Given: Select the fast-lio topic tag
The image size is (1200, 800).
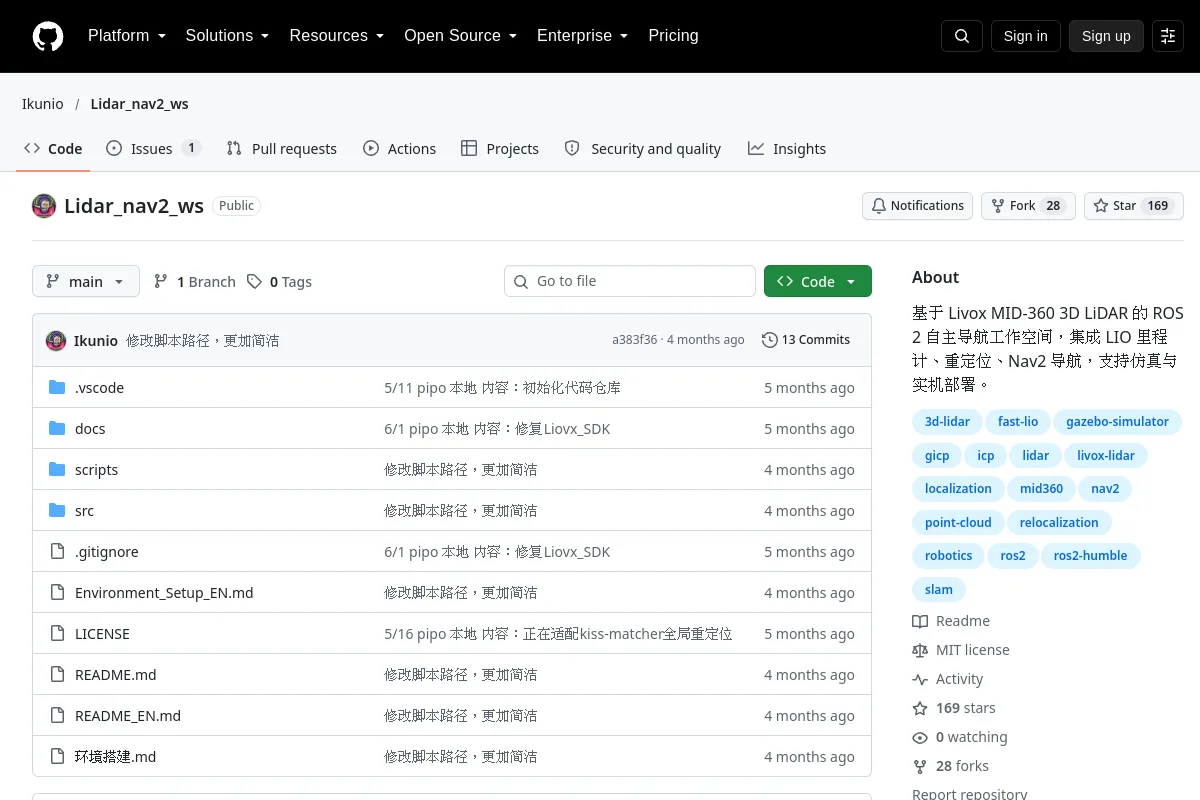Looking at the screenshot, I should tap(1018, 422).
